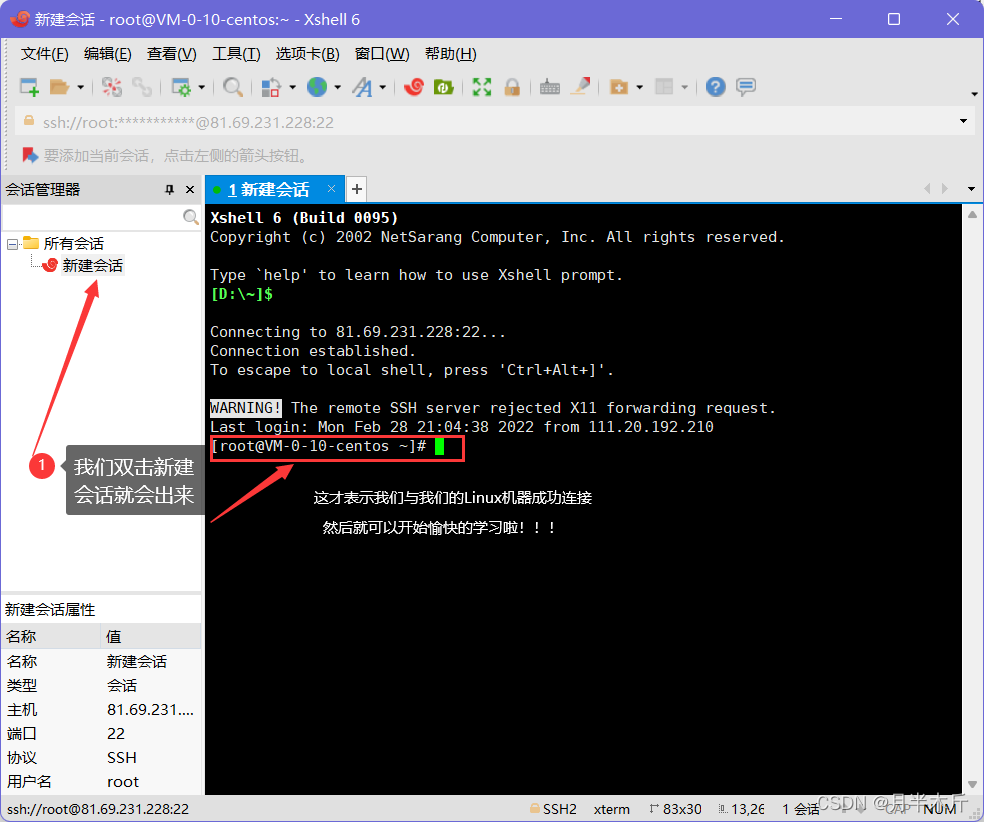This screenshot has height=822, width=984.
Task: Open the 查看(V) menu
Action: tap(171, 54)
